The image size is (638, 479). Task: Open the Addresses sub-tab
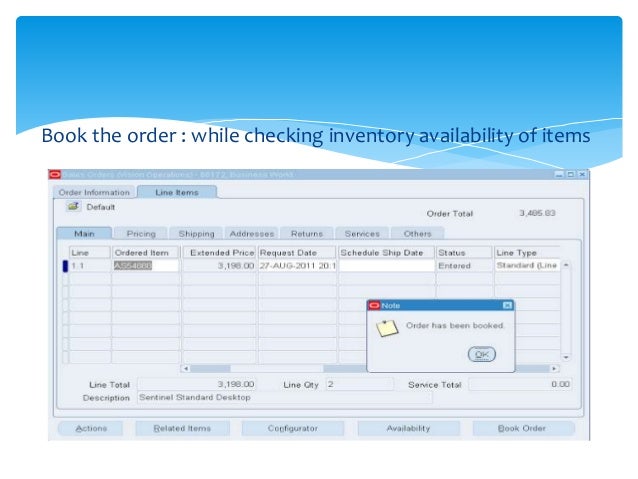252,234
